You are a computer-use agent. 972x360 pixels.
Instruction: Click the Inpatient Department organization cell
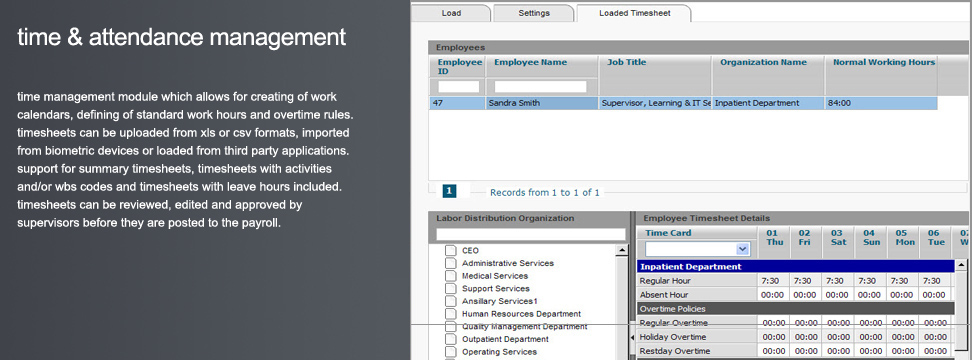tap(768, 103)
